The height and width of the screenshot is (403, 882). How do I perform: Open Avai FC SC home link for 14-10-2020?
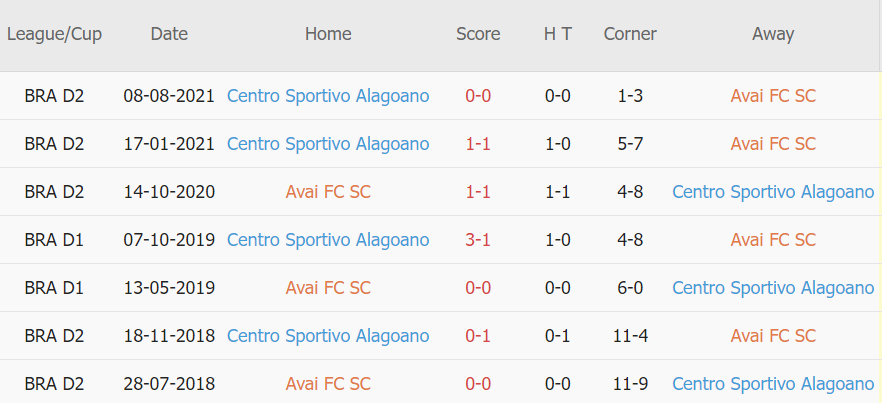coord(328,192)
